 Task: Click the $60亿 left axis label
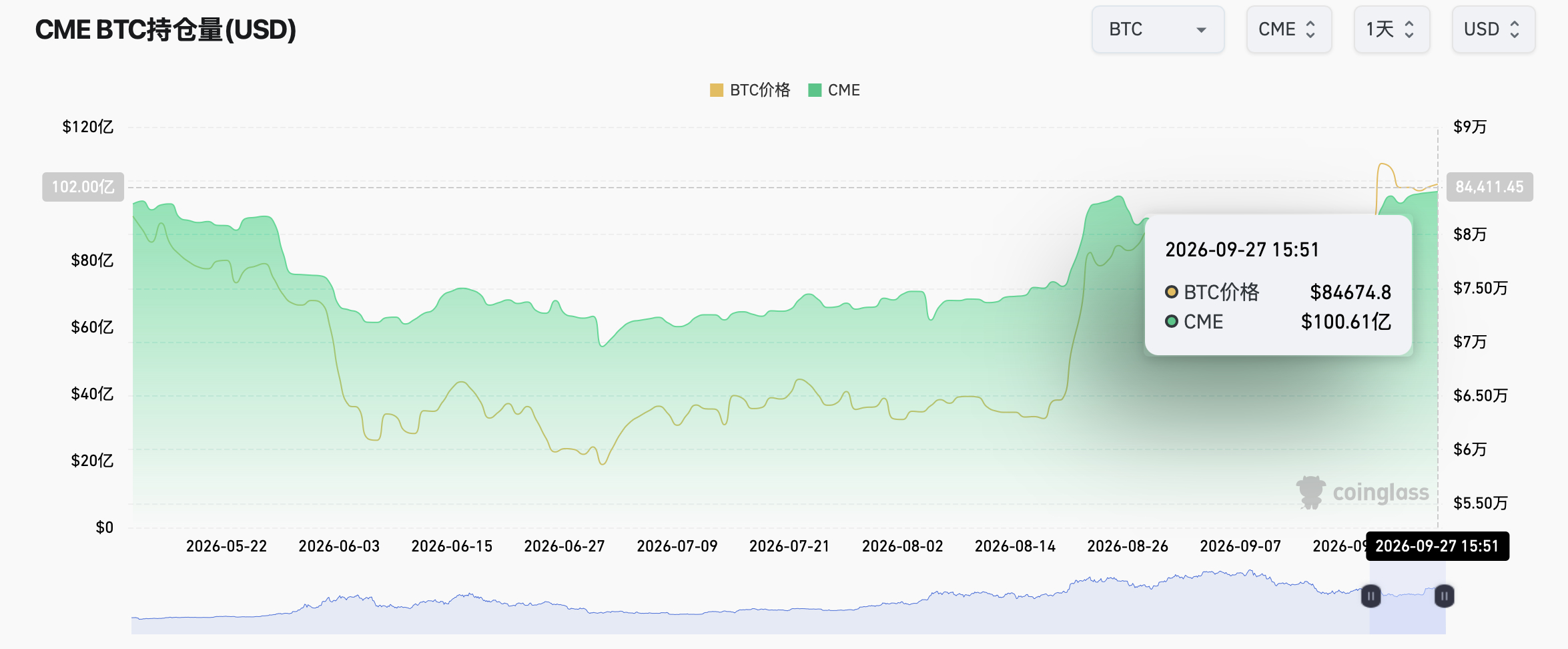[x=92, y=327]
